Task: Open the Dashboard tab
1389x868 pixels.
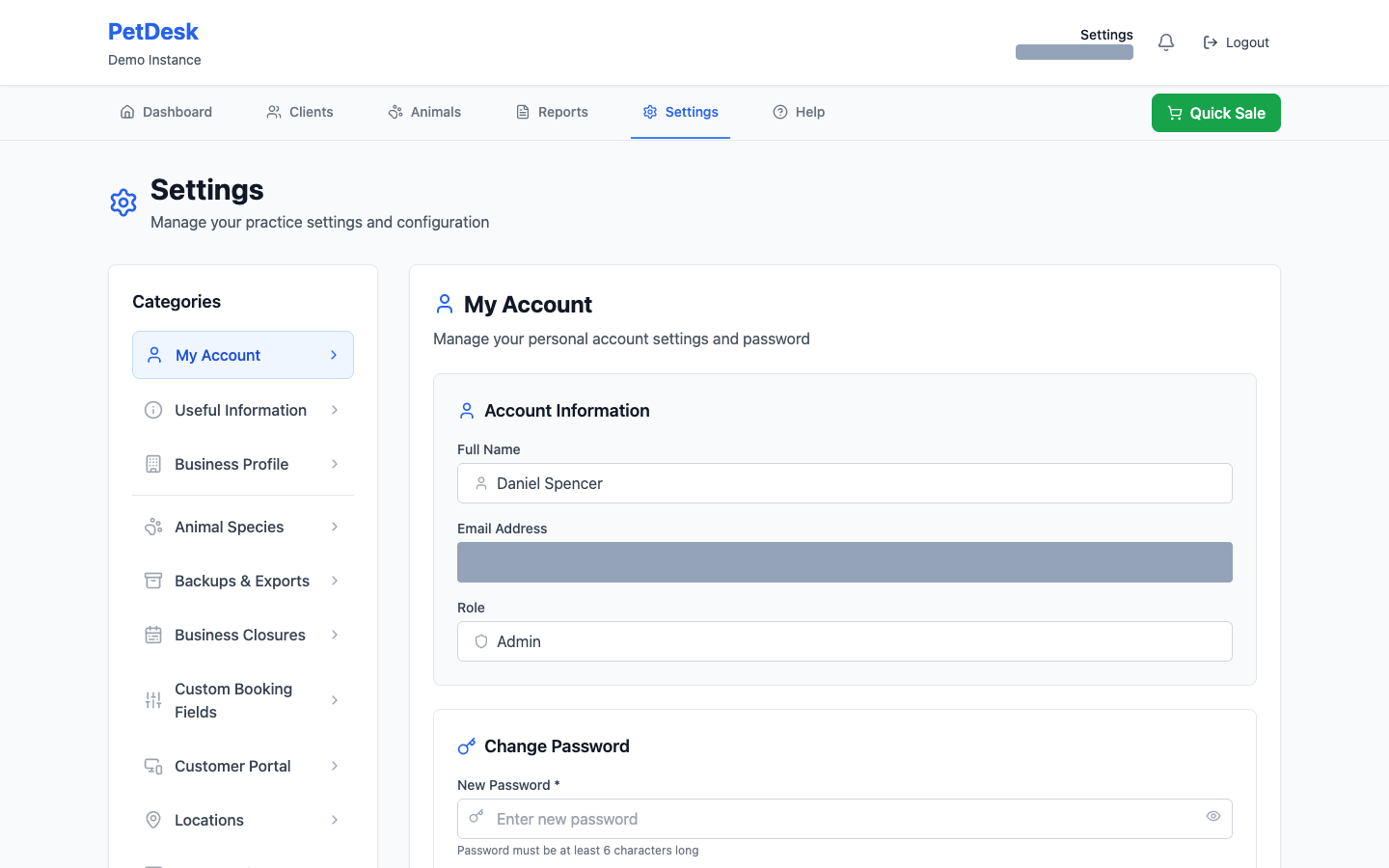Action: pyautogui.click(x=166, y=112)
